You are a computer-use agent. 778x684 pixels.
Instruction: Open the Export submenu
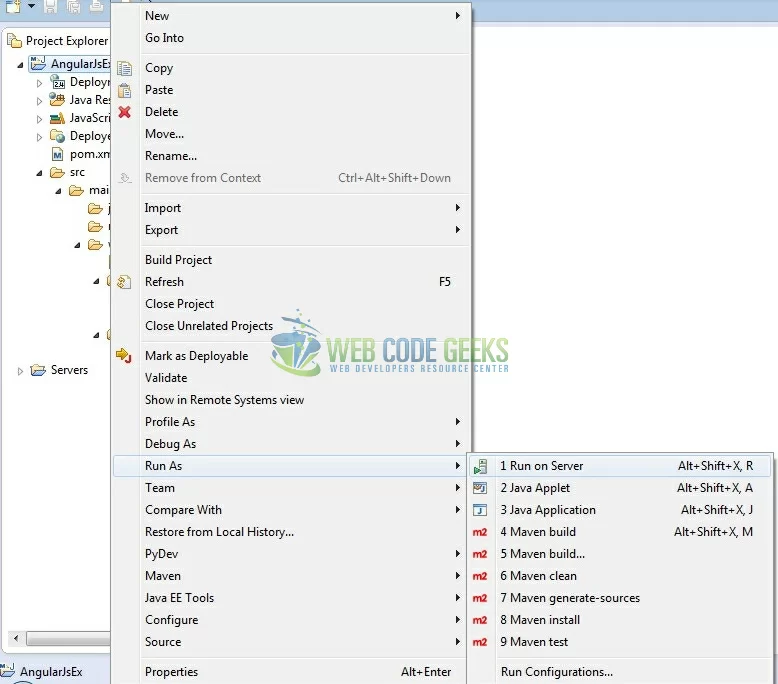292,230
